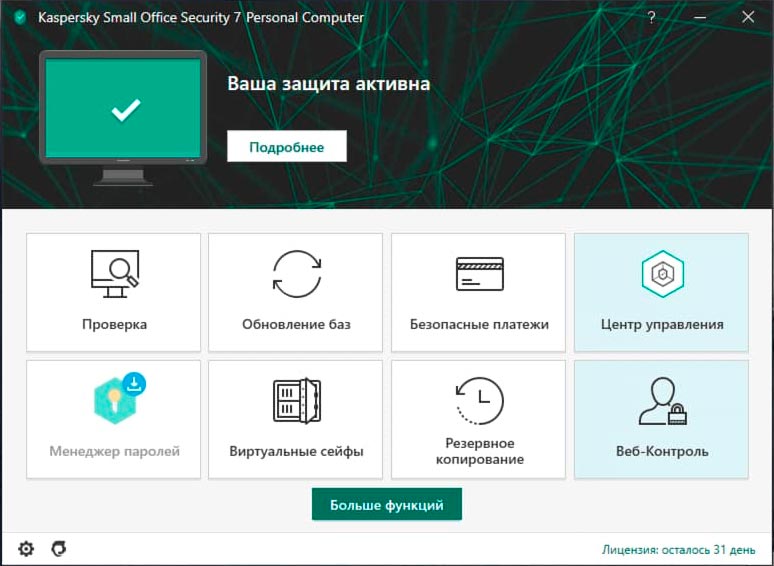Open help with the question mark

coord(652,18)
